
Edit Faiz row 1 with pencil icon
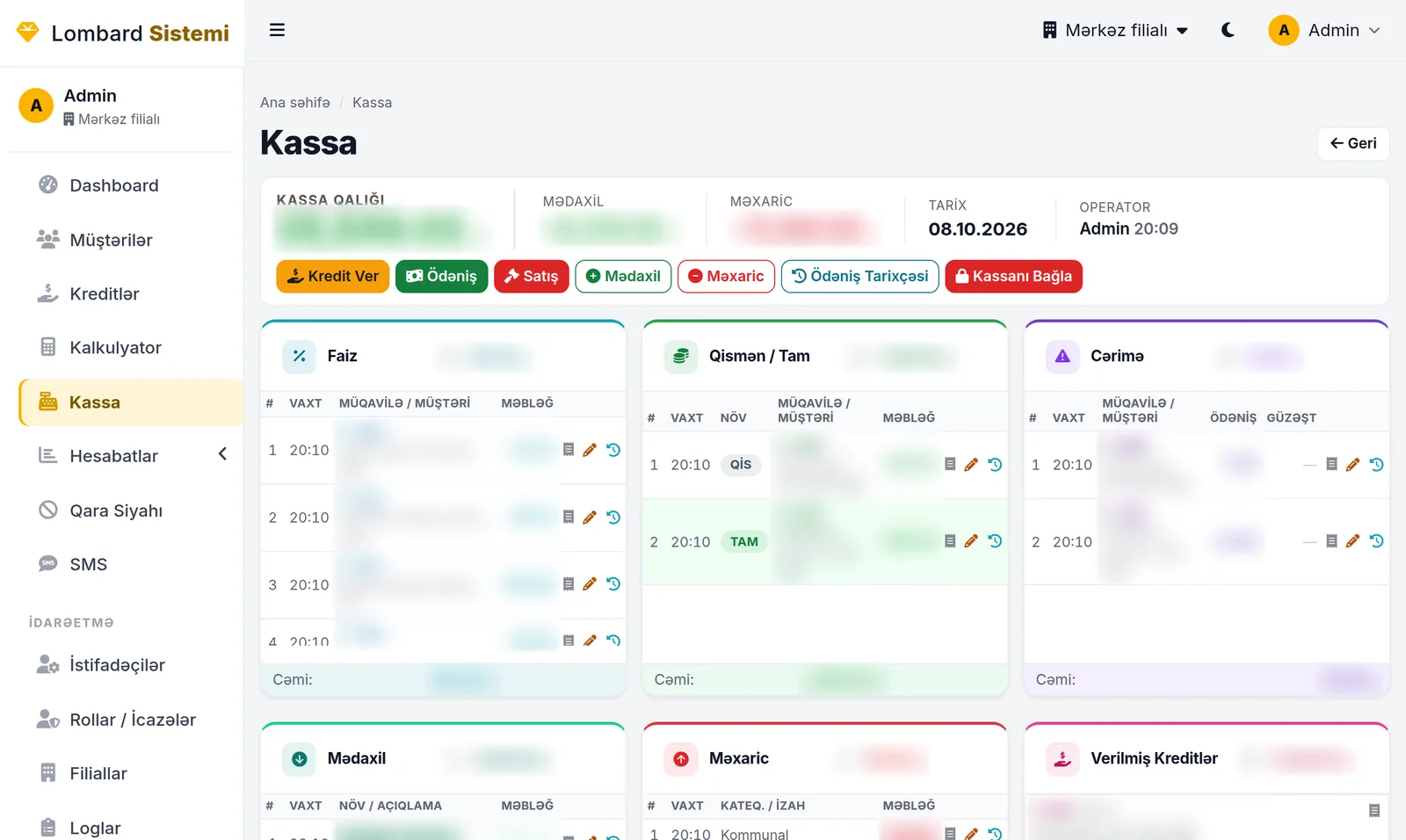coord(590,450)
